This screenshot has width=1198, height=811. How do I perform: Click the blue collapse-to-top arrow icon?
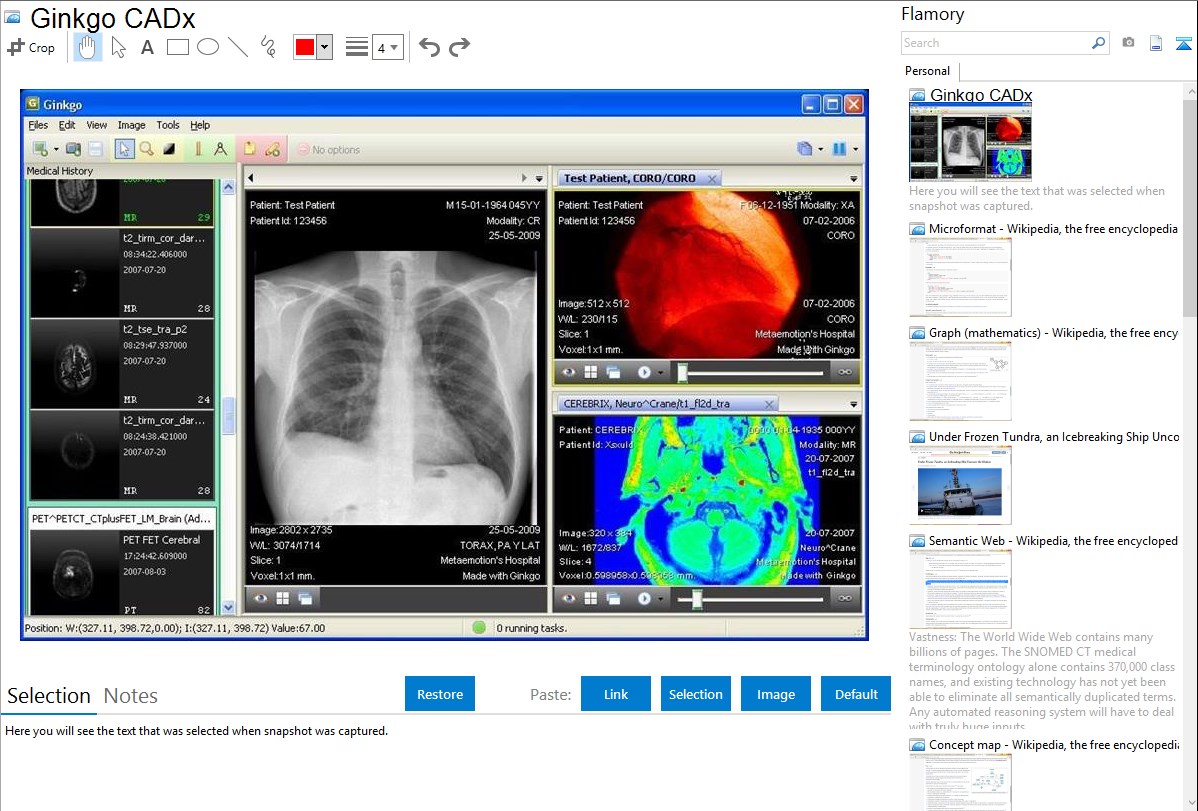[1183, 43]
